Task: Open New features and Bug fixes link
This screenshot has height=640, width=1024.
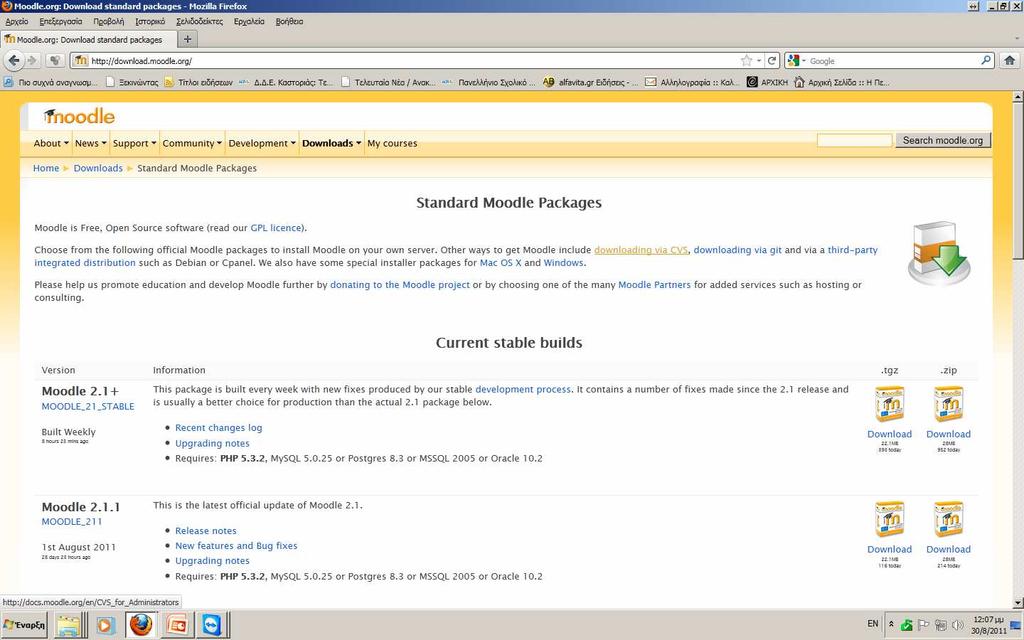Action: tap(236, 545)
